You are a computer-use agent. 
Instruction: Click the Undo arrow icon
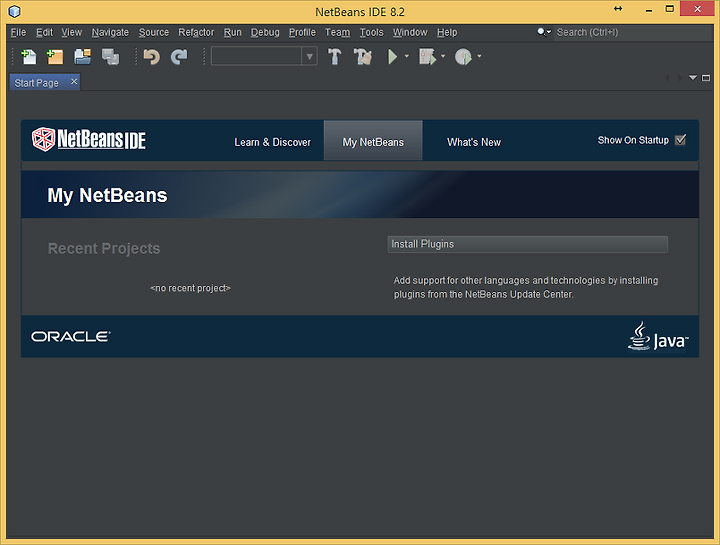tap(152, 56)
